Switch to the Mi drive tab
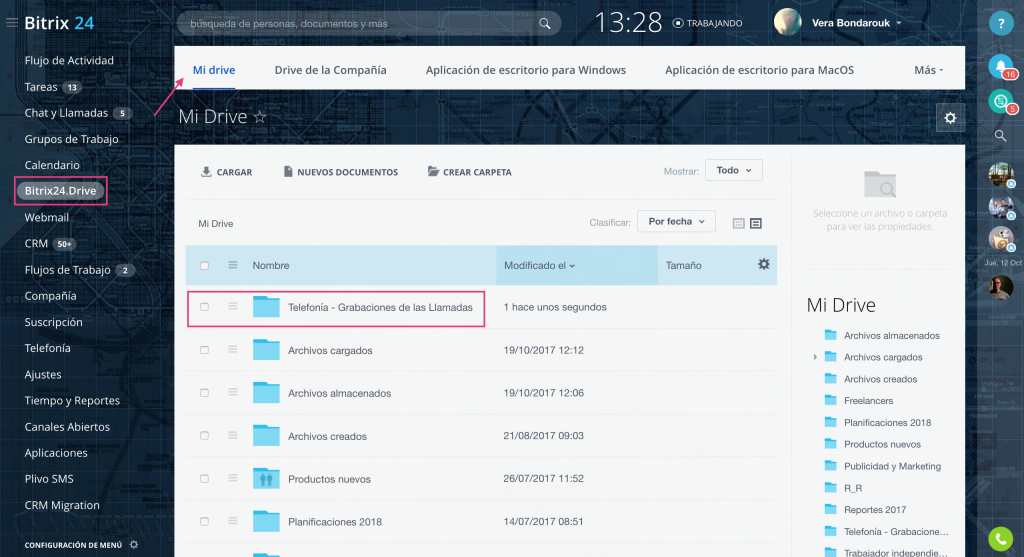The image size is (1024, 557). [214, 70]
